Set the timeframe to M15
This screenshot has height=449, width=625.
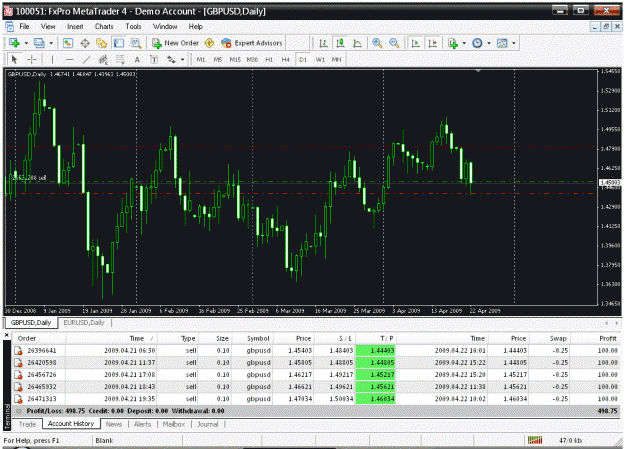click(235, 60)
